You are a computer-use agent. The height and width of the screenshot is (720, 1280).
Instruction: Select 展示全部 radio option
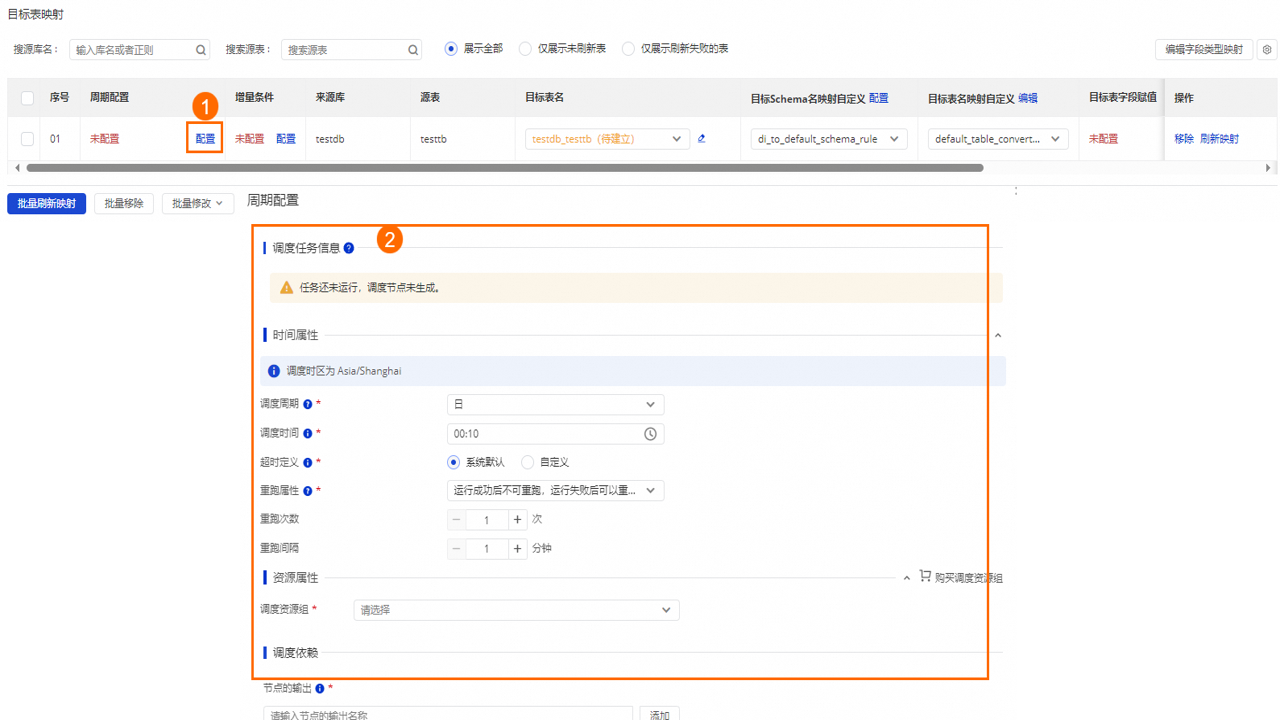(x=451, y=49)
